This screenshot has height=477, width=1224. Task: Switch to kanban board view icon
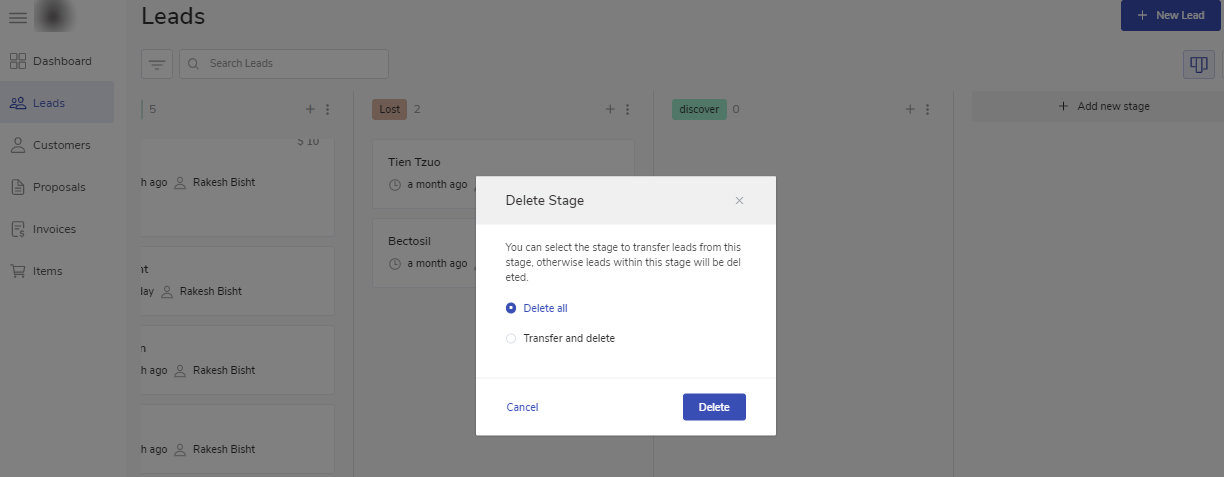(1198, 65)
